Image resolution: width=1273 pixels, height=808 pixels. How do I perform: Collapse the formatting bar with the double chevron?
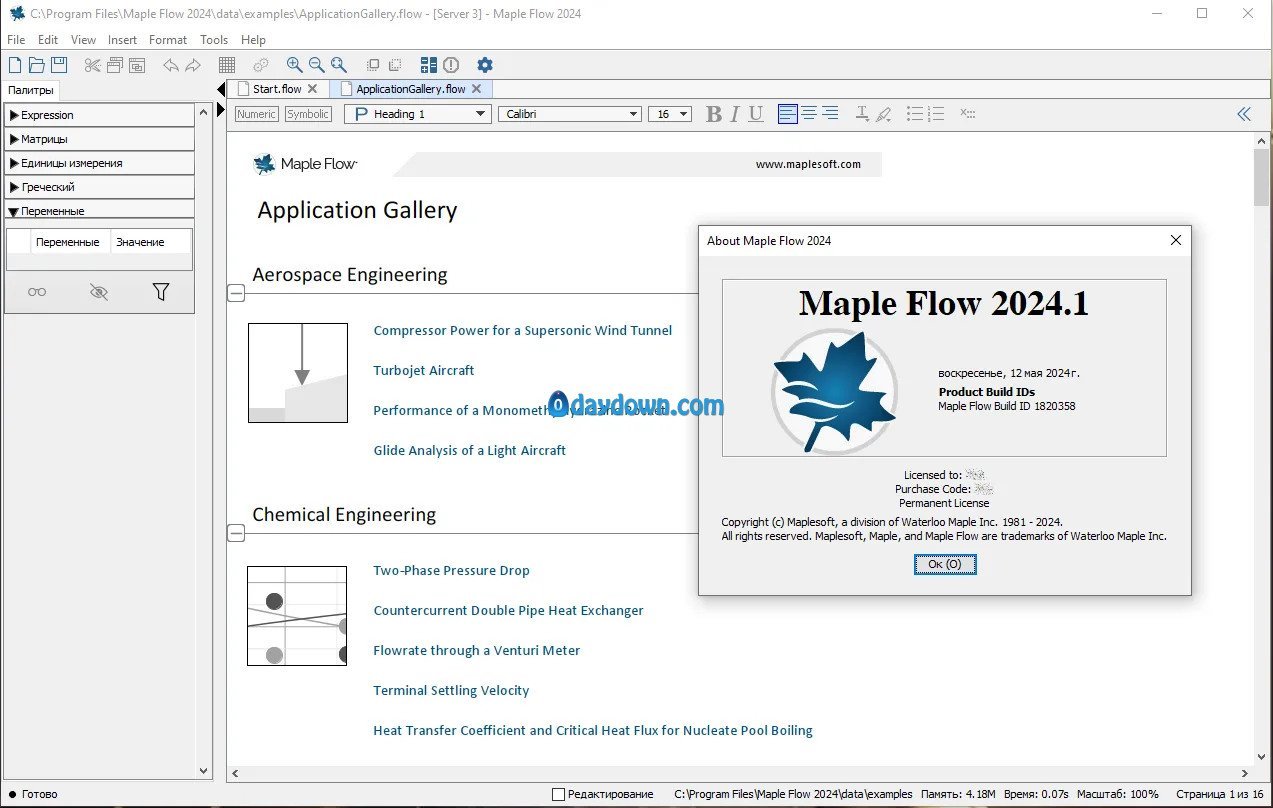(x=1244, y=114)
